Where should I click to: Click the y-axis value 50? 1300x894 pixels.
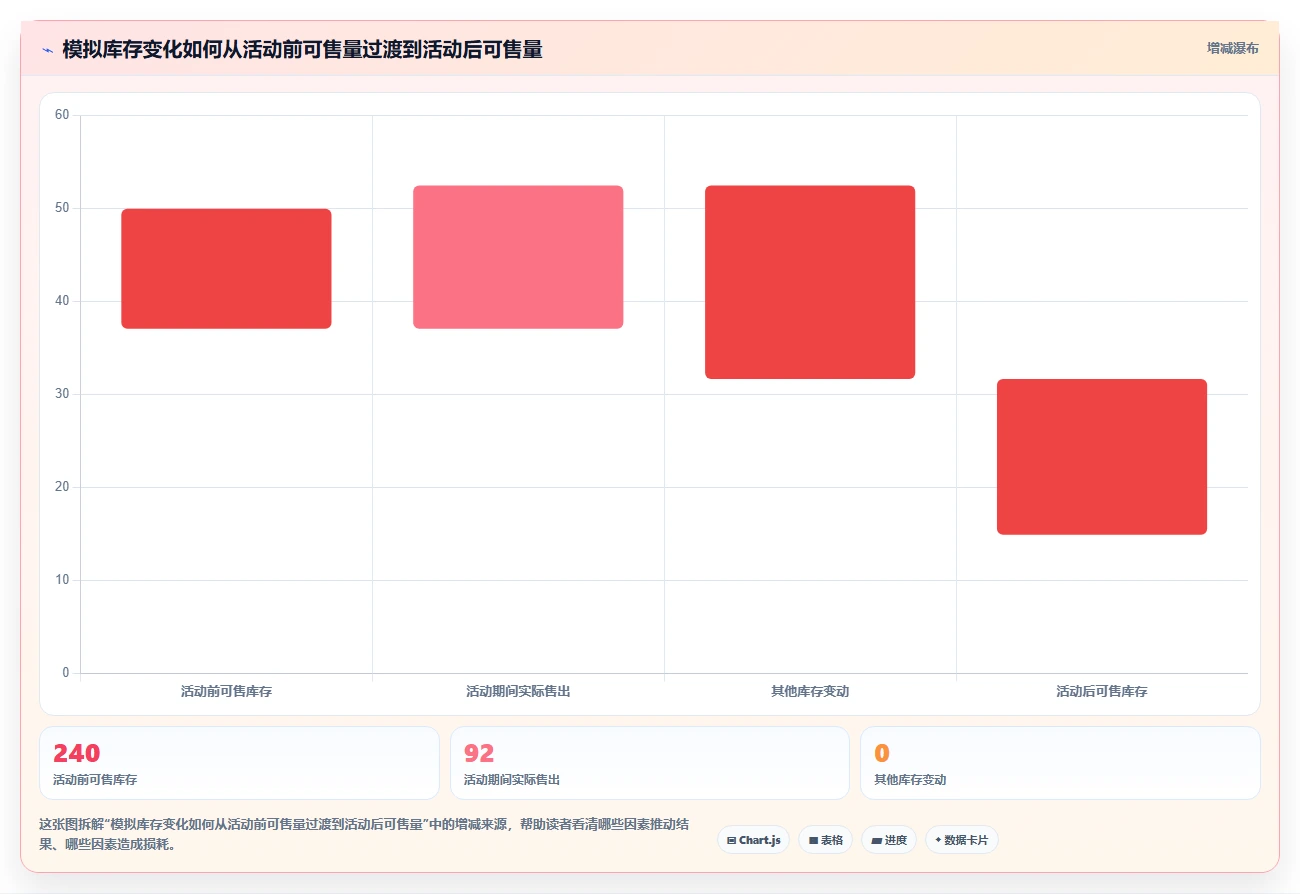click(x=62, y=208)
